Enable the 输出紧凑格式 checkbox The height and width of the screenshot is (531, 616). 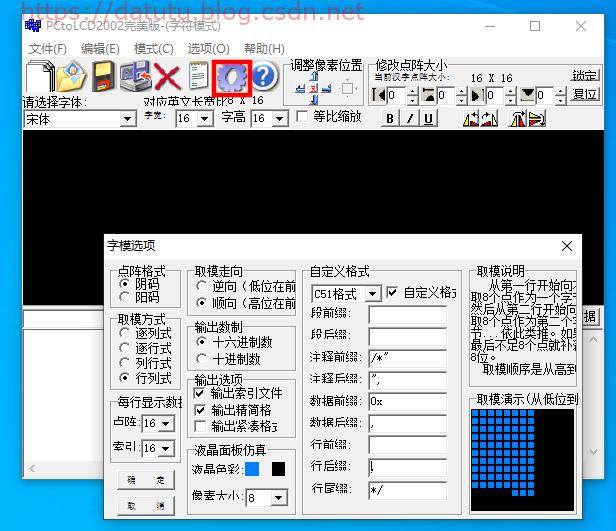pyautogui.click(x=199, y=426)
